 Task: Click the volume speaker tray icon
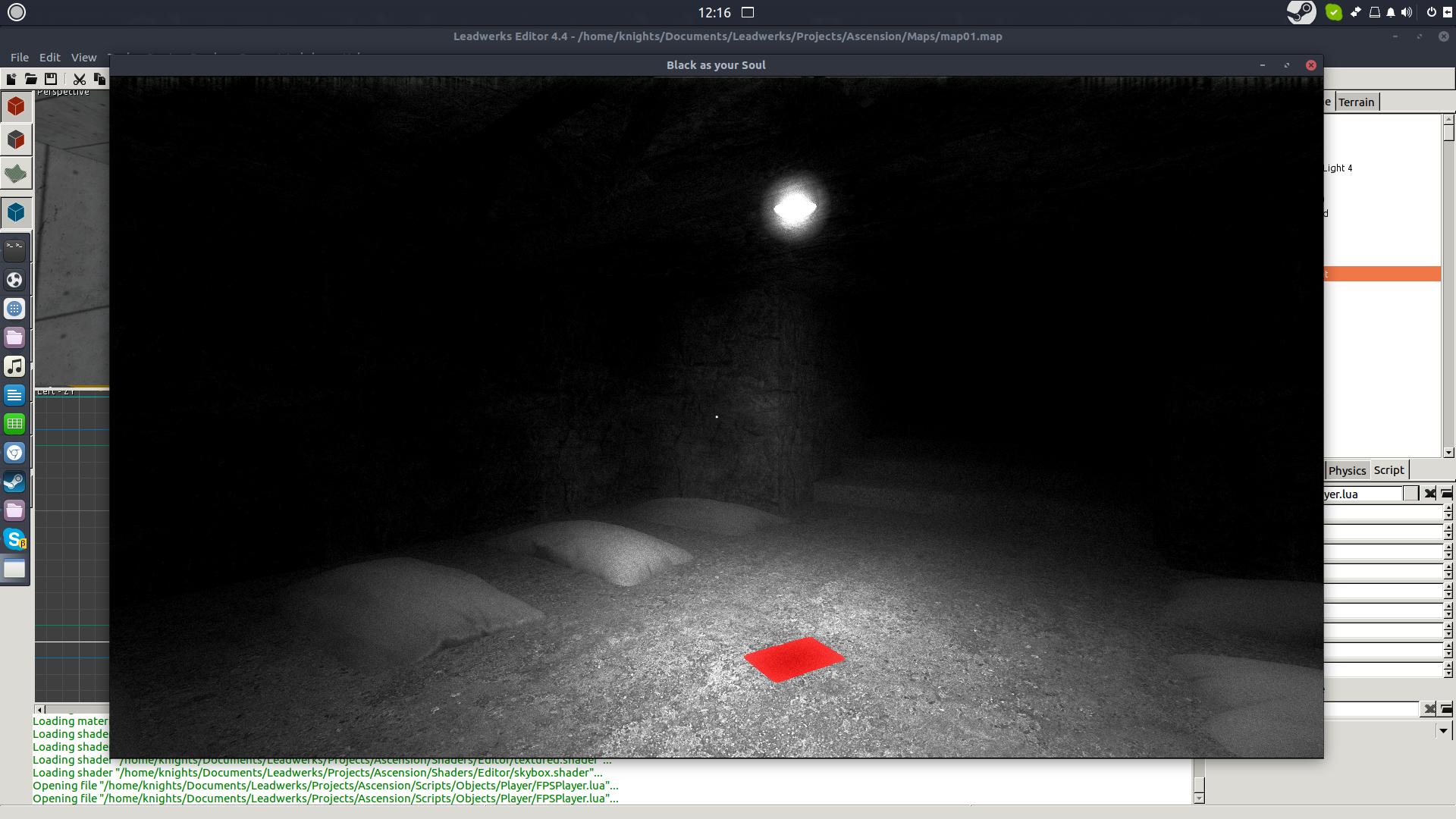tap(1407, 12)
